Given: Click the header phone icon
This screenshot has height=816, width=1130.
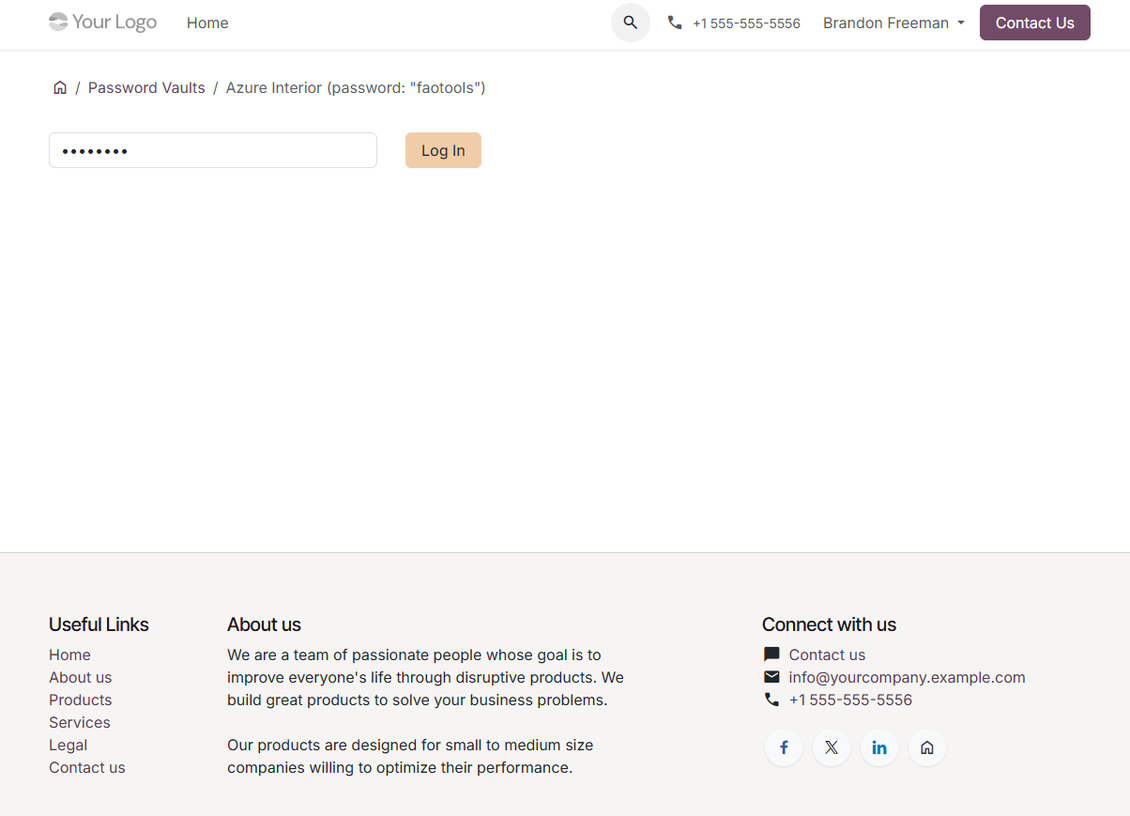Looking at the screenshot, I should click(675, 22).
